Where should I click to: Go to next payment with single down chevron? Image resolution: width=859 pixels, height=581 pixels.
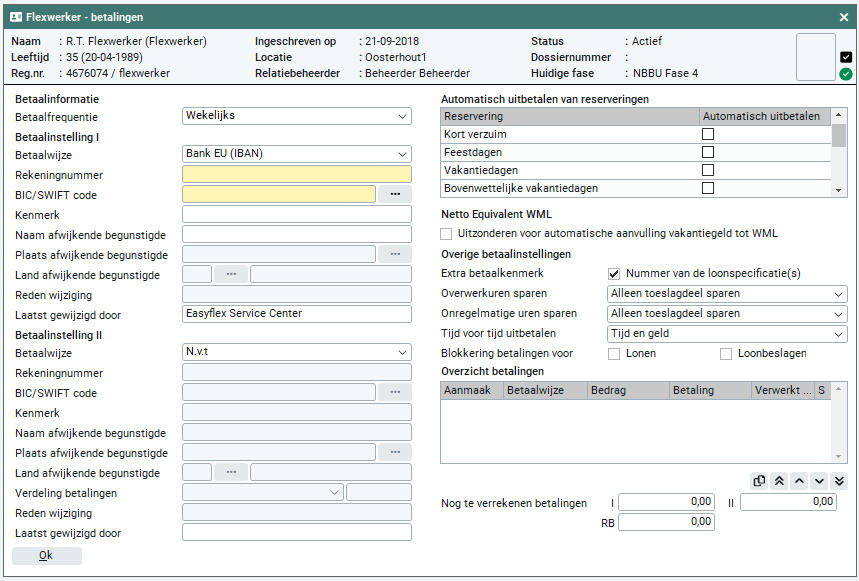click(820, 481)
